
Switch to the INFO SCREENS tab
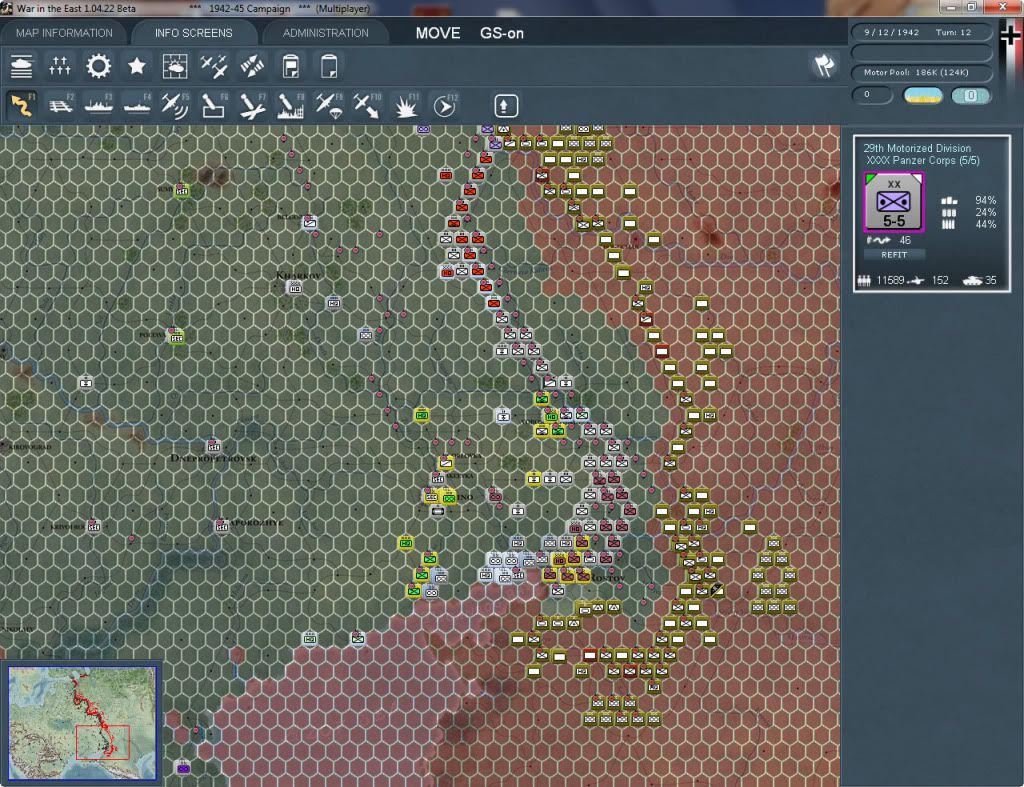(193, 33)
